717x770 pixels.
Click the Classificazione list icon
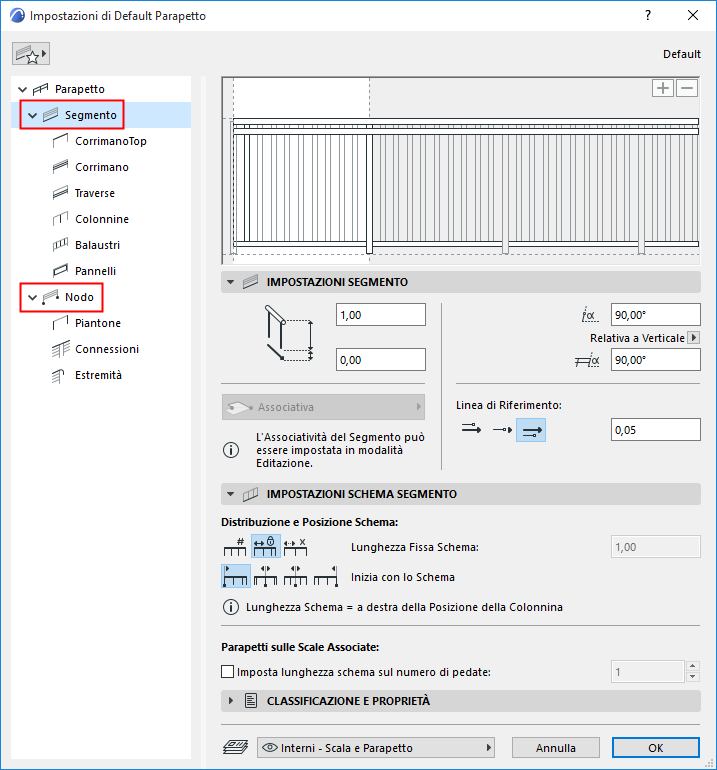pyautogui.click(x=251, y=701)
